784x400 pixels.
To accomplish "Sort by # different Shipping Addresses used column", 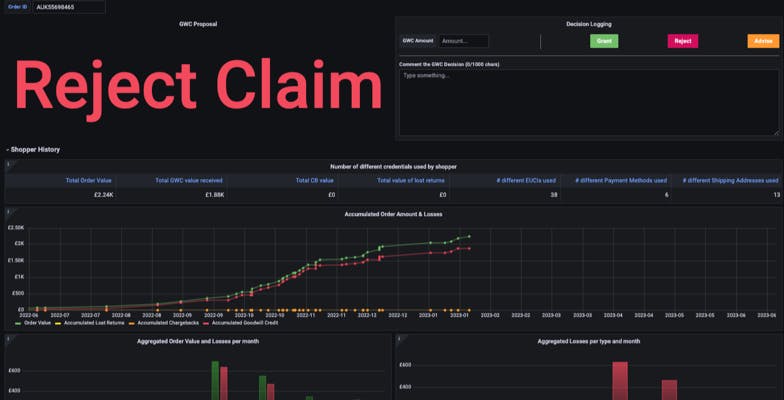I will point(730,180).
